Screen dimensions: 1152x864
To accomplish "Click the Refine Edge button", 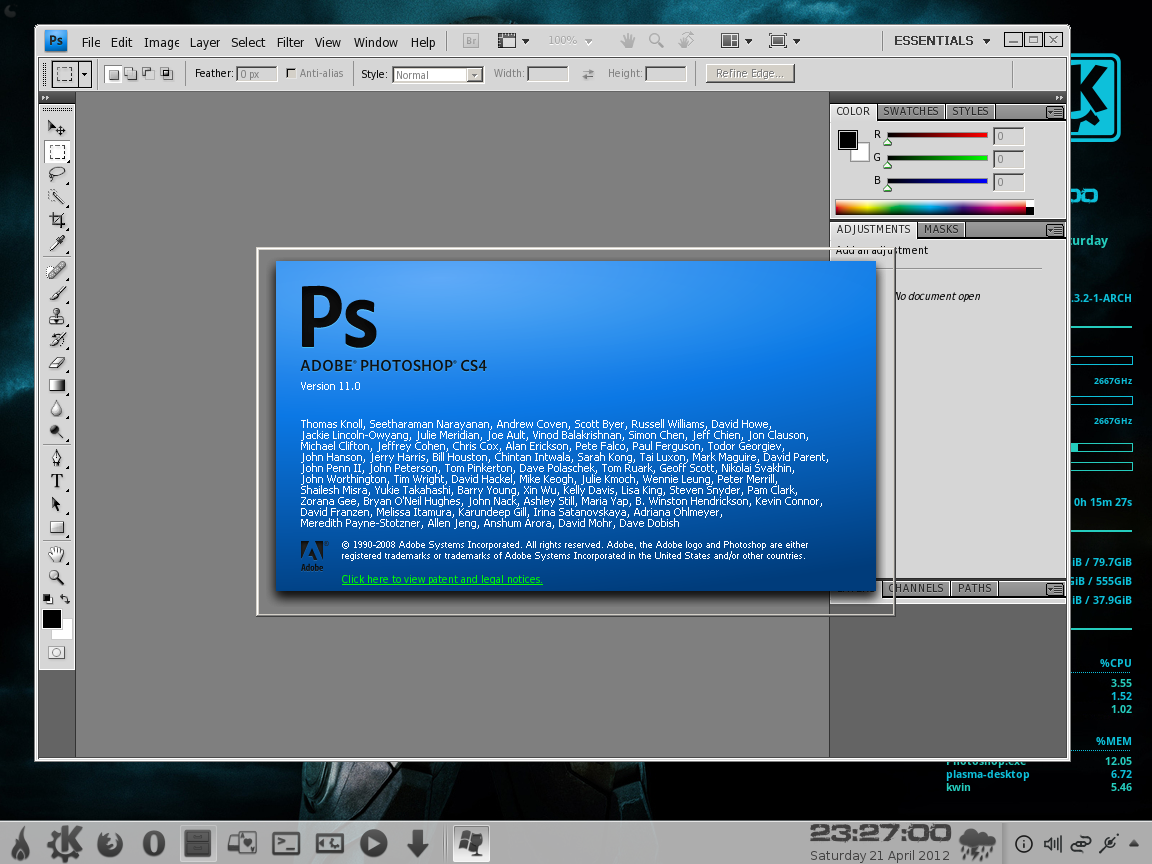I will point(750,74).
